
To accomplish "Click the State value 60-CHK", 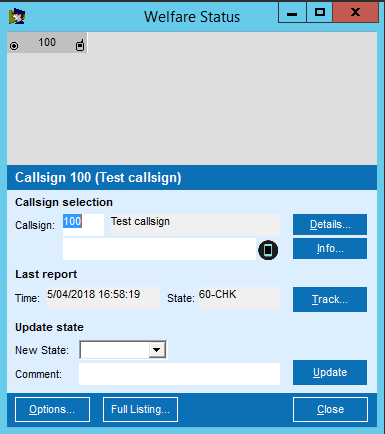I will [239, 298].
